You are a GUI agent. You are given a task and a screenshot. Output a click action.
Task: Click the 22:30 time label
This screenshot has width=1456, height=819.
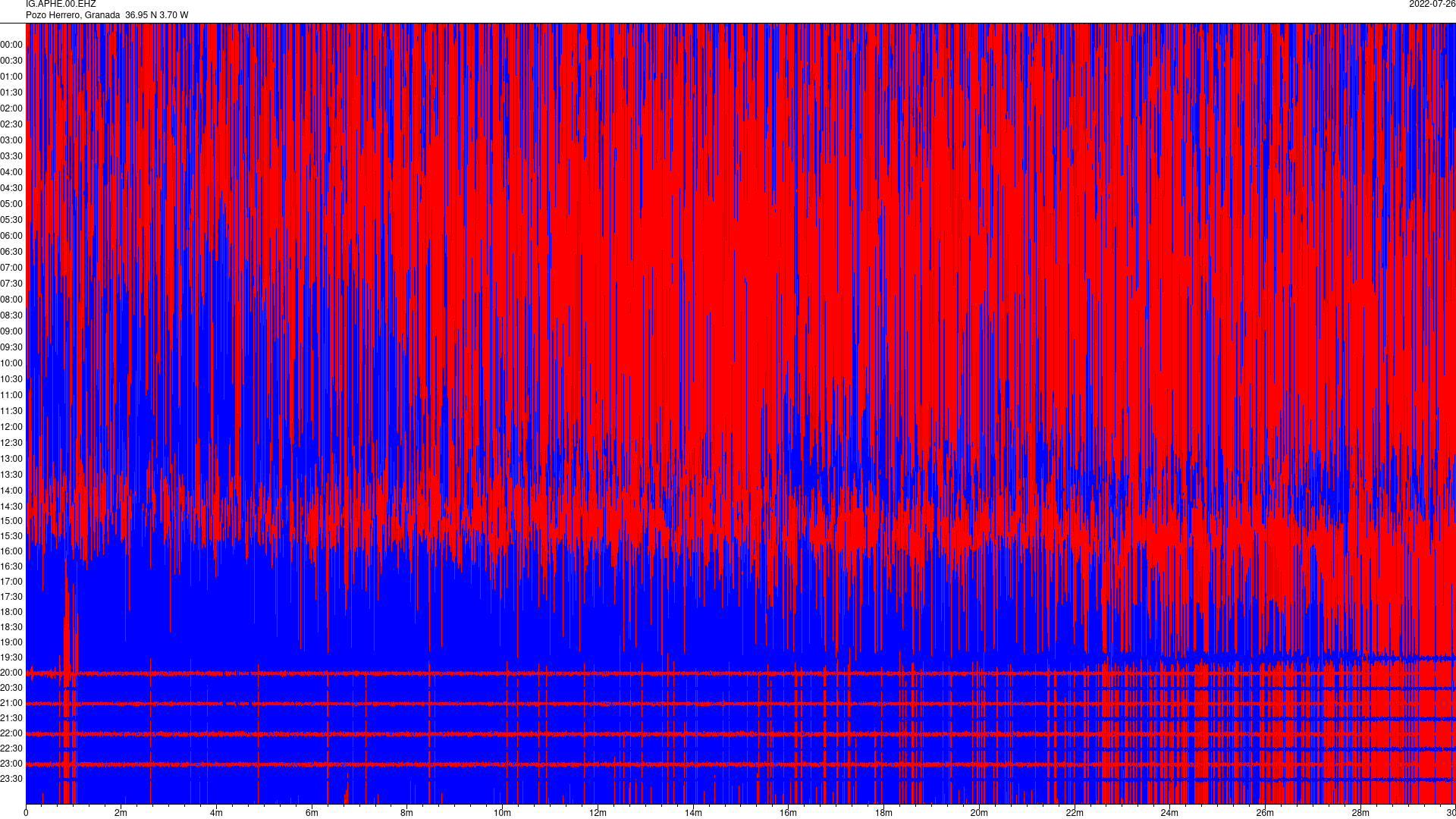(11, 748)
